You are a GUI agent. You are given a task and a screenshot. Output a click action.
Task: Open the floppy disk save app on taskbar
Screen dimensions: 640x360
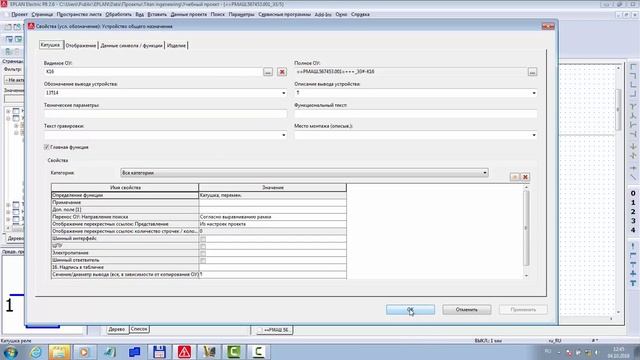click(x=159, y=352)
